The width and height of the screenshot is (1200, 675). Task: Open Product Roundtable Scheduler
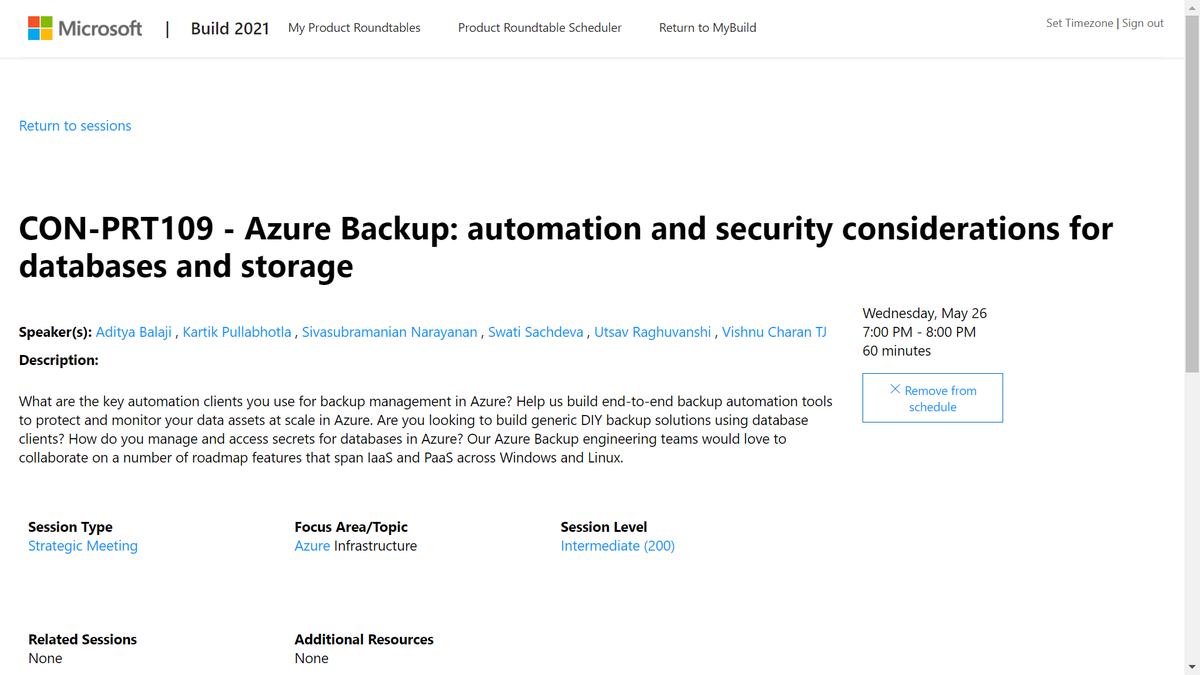point(540,28)
